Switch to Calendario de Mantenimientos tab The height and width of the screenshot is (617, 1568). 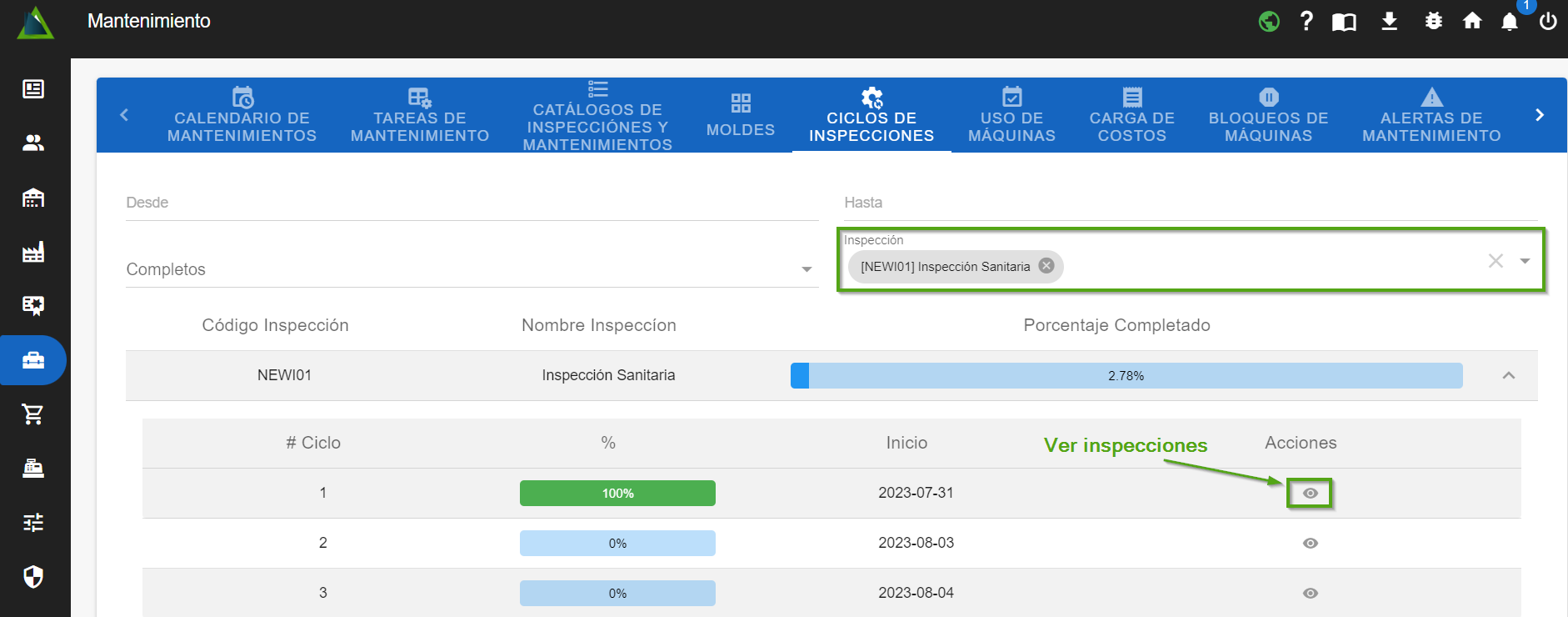[x=242, y=115]
